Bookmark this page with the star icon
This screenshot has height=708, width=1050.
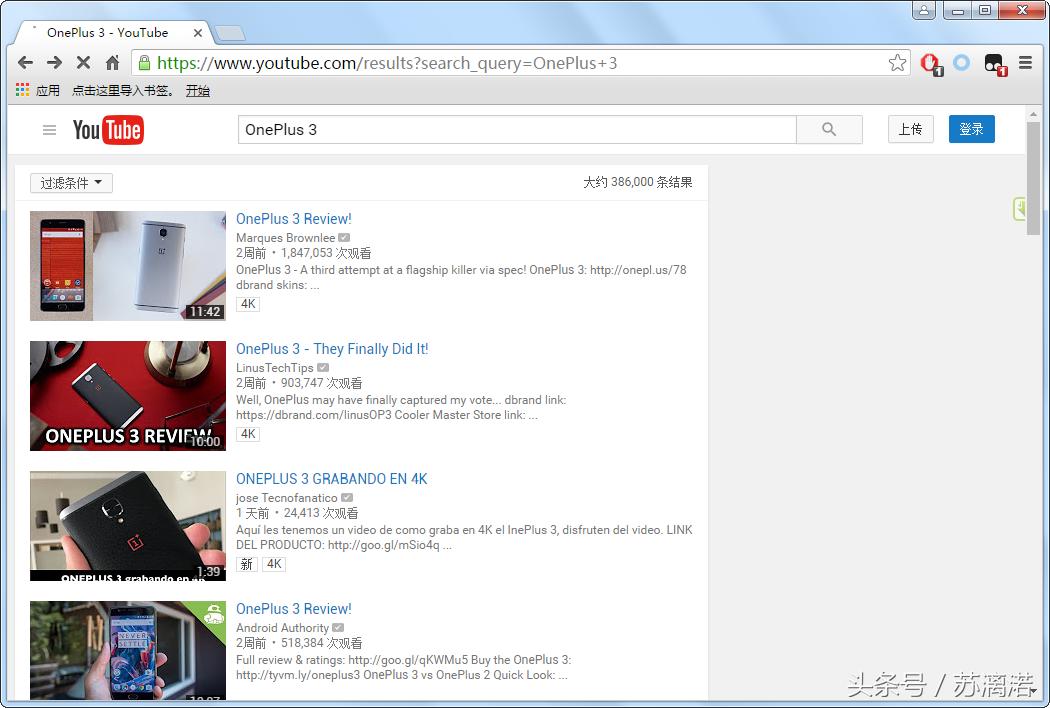897,63
